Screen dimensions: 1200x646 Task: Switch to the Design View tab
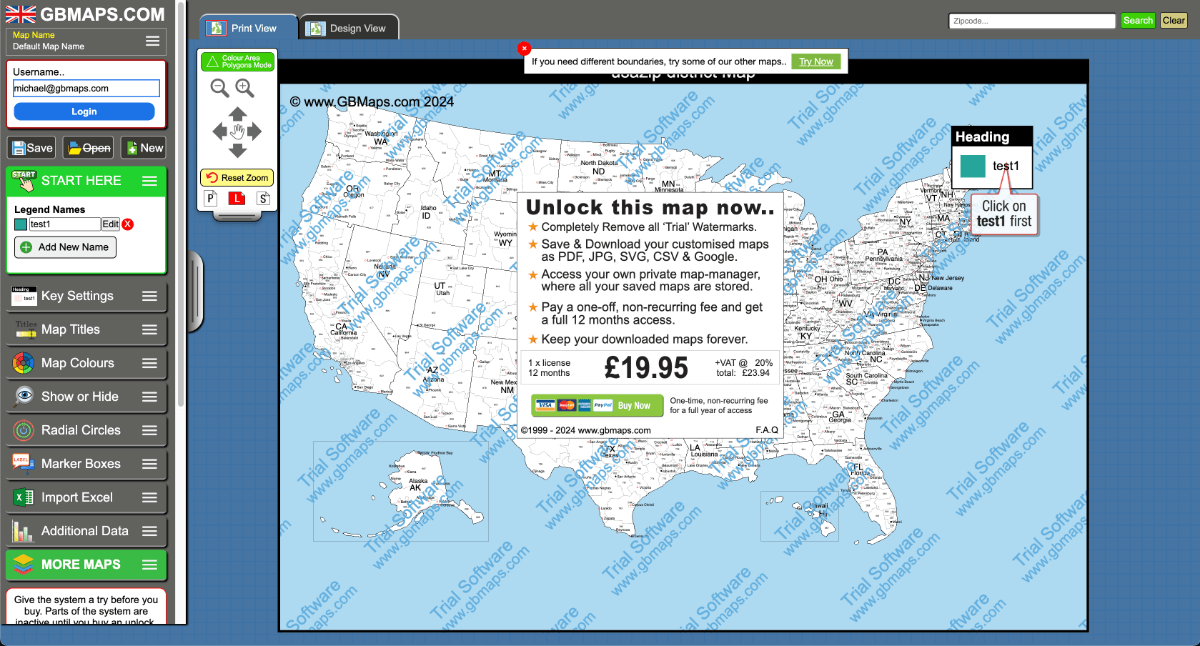(x=349, y=28)
